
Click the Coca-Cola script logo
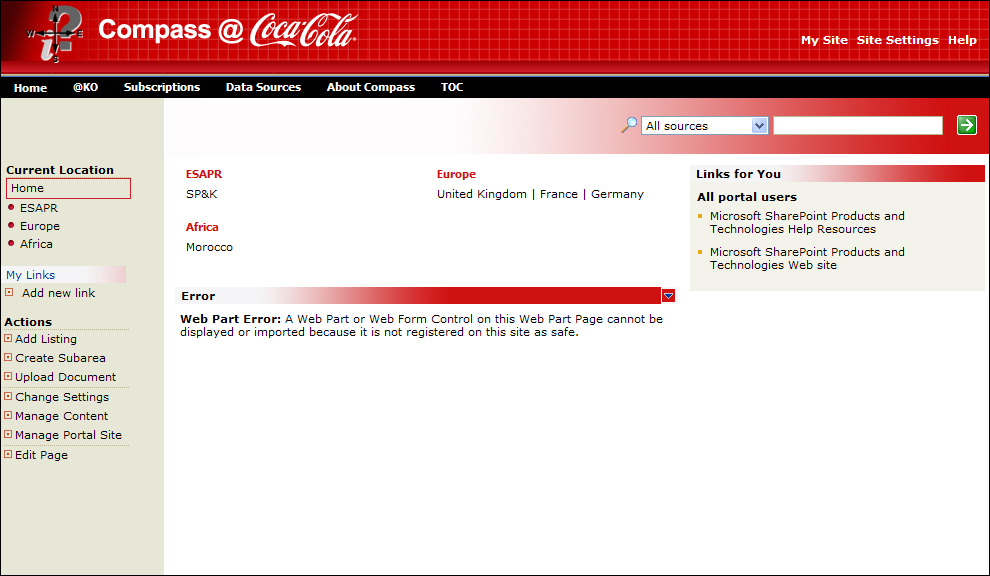point(304,30)
